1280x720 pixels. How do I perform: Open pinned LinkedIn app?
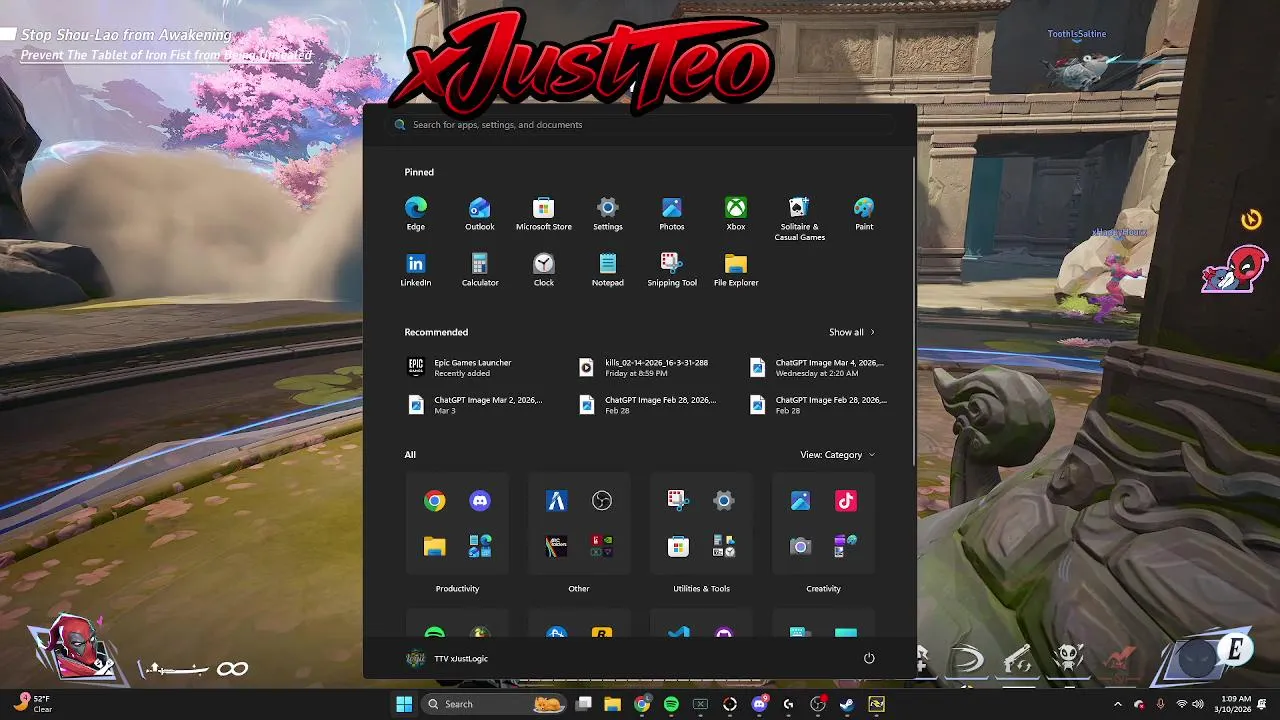(415, 269)
